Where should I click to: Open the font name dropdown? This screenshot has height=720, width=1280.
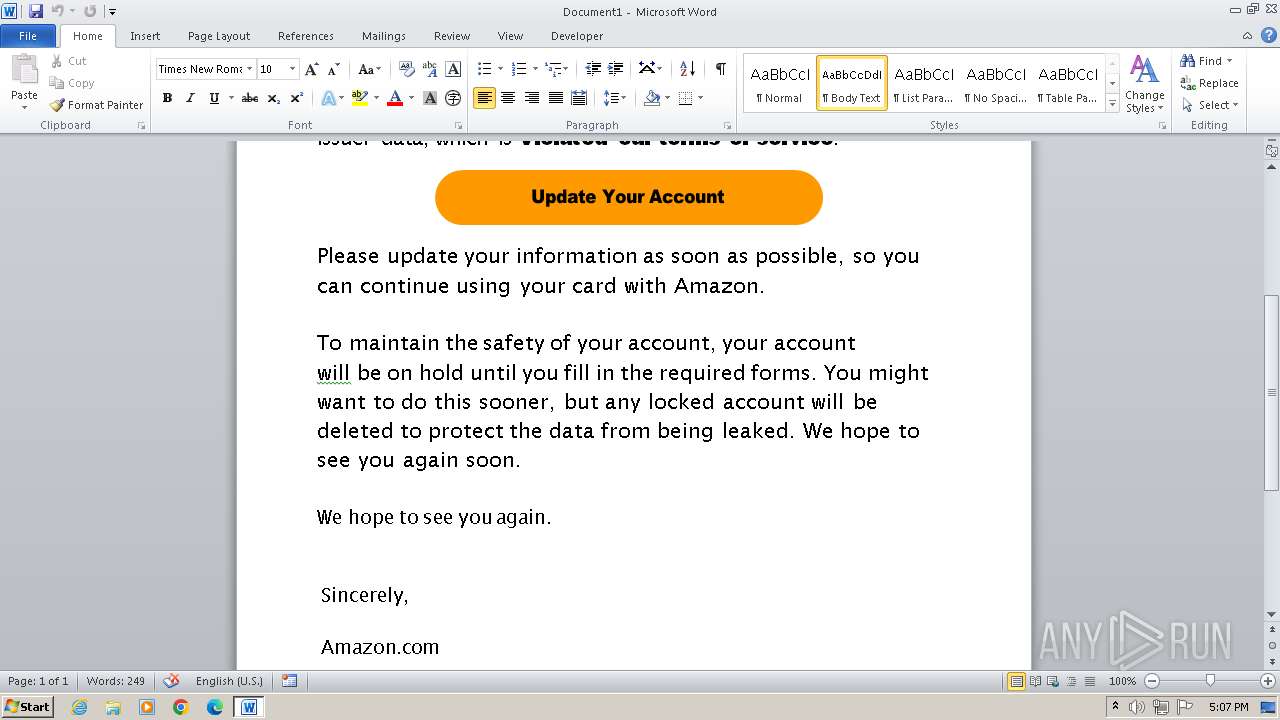tap(249, 69)
